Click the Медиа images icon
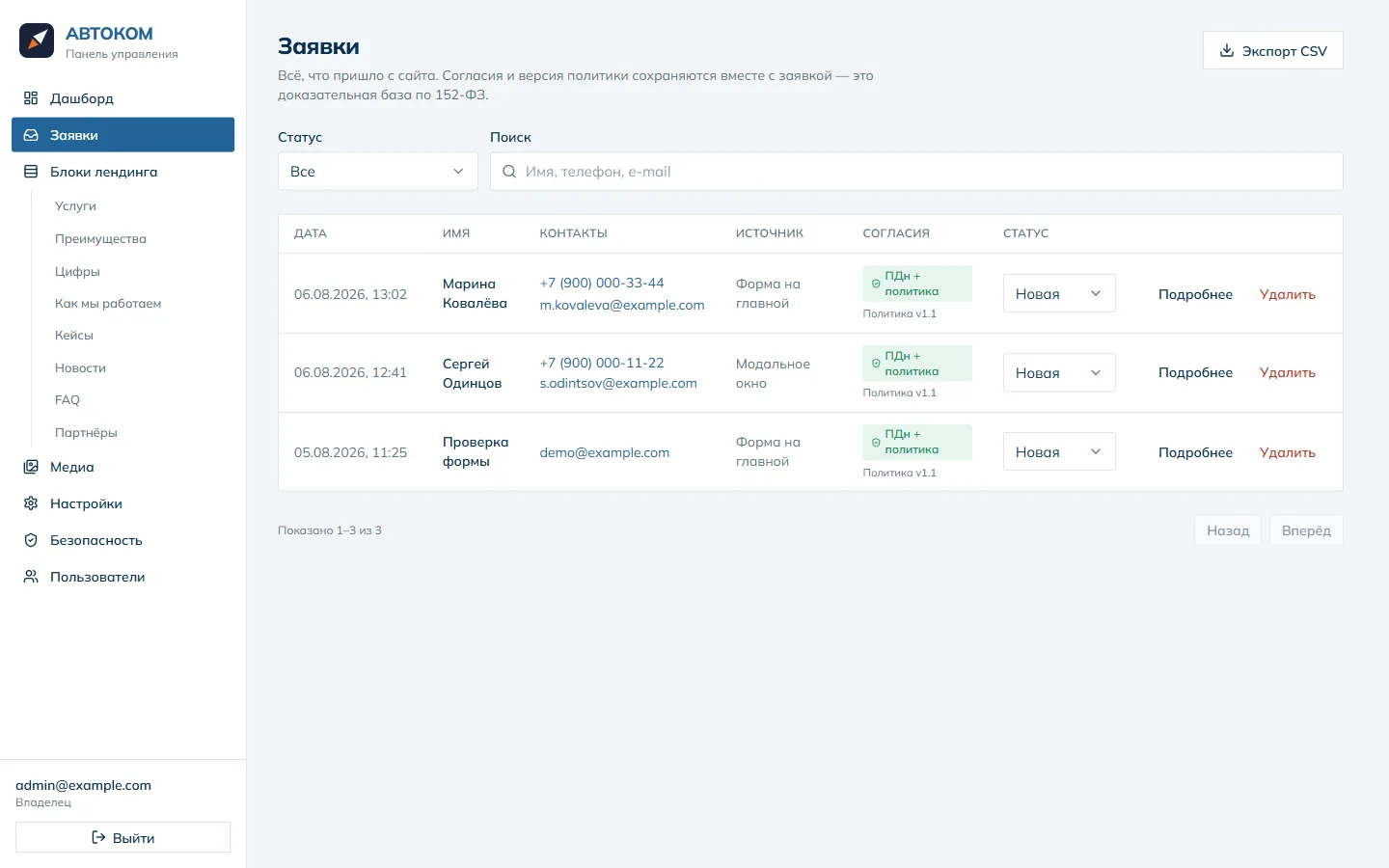1389x868 pixels. (31, 467)
